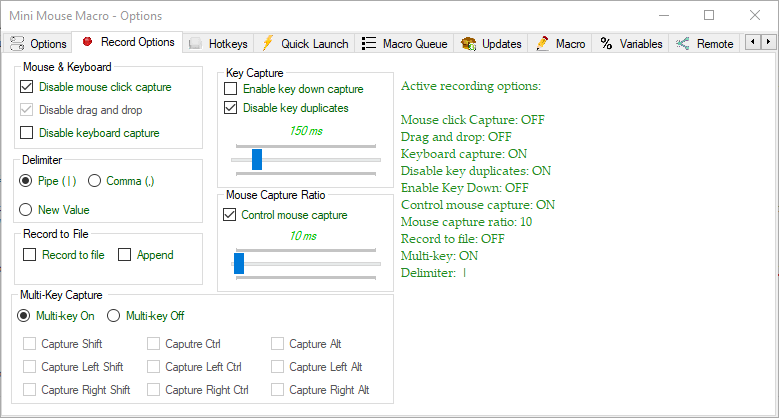Image resolution: width=779 pixels, height=418 pixels.
Task: Click the Capture Shift checkbox
Action: [30, 343]
